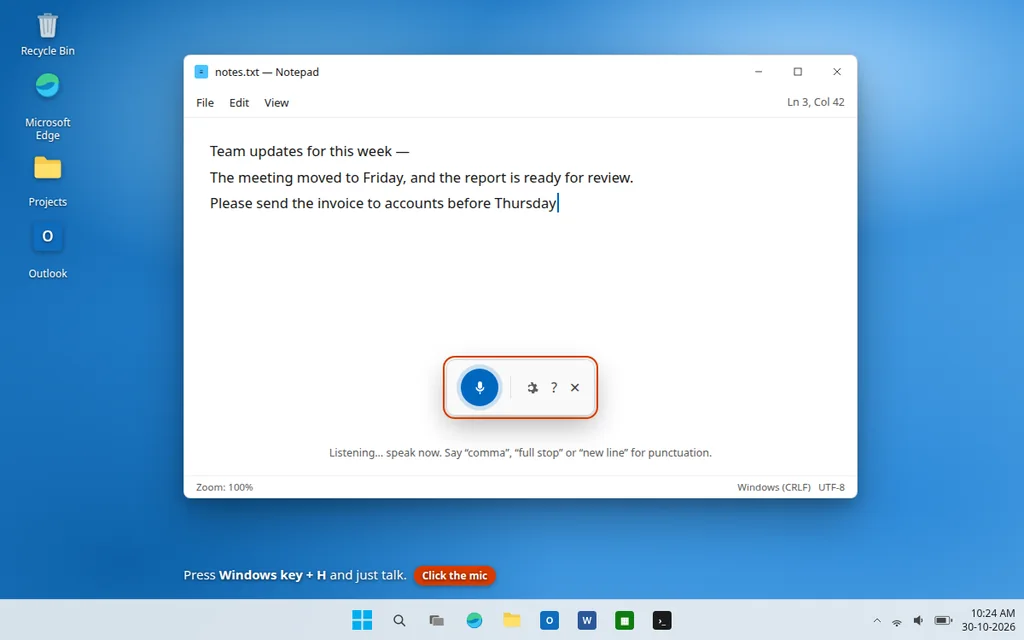
Task: Click the Ln 3, Col 42 indicator
Action: point(816,102)
